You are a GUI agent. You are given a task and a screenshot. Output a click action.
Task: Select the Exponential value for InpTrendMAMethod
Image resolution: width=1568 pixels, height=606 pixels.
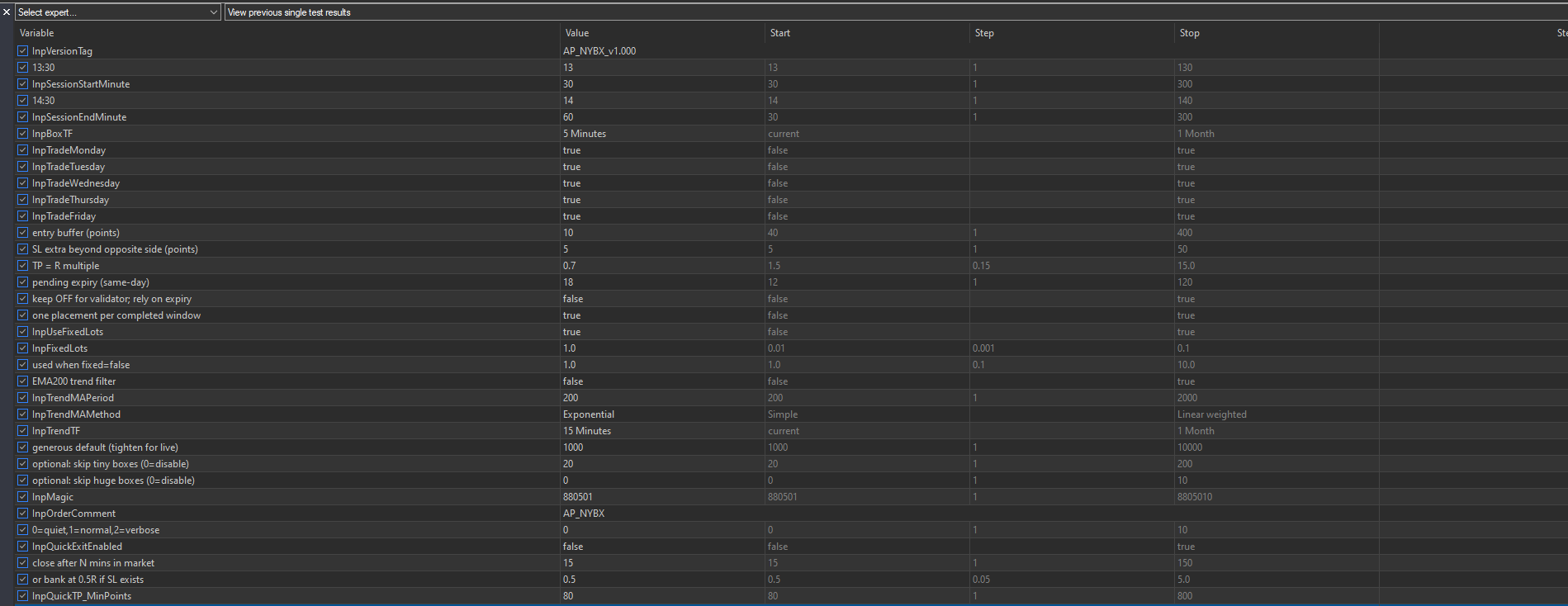tap(662, 414)
